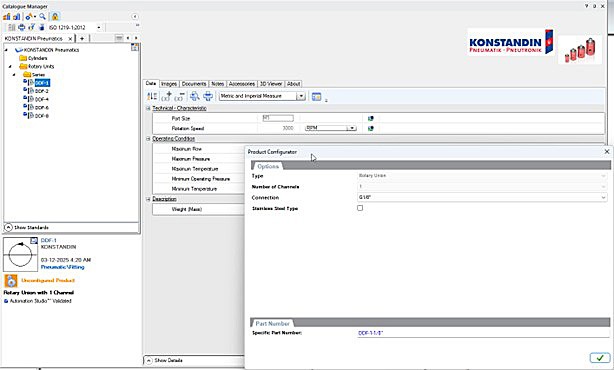Image resolution: width=614 pixels, height=370 pixels.
Task: Click the printer icon in data toolbar
Action: pyautogui.click(x=208, y=96)
